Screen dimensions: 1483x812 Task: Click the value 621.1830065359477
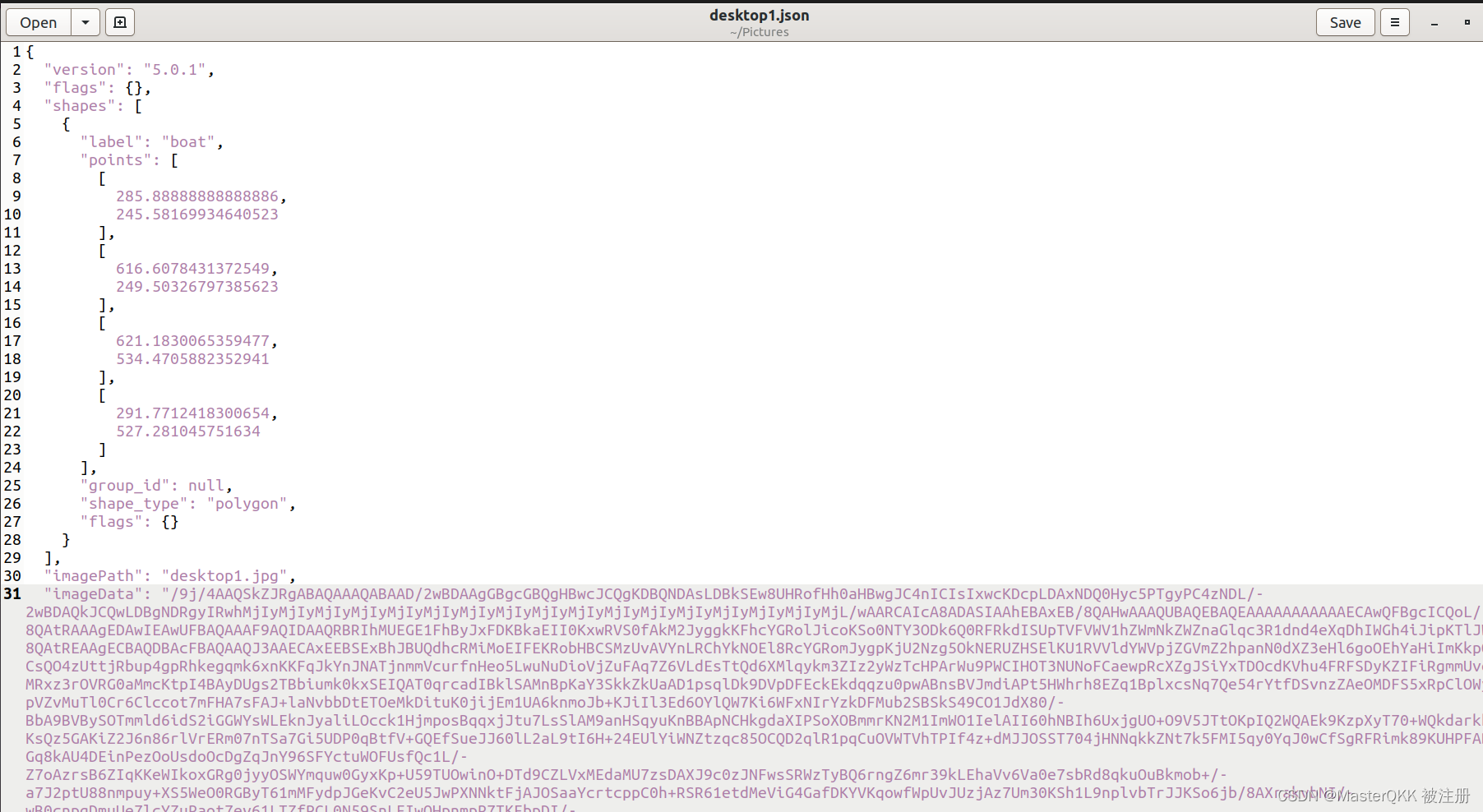tap(192, 341)
